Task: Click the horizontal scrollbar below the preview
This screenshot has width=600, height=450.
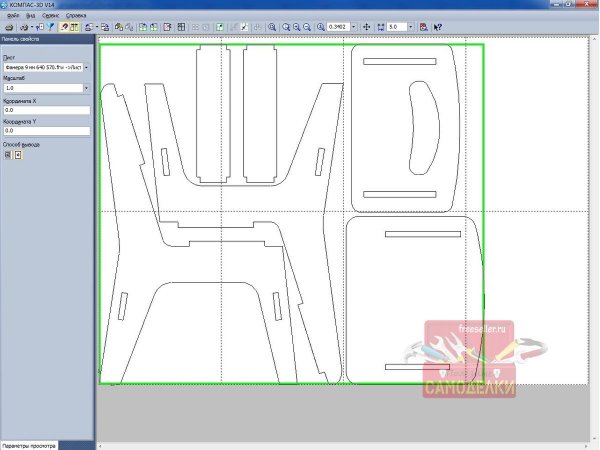Action: [x=340, y=444]
